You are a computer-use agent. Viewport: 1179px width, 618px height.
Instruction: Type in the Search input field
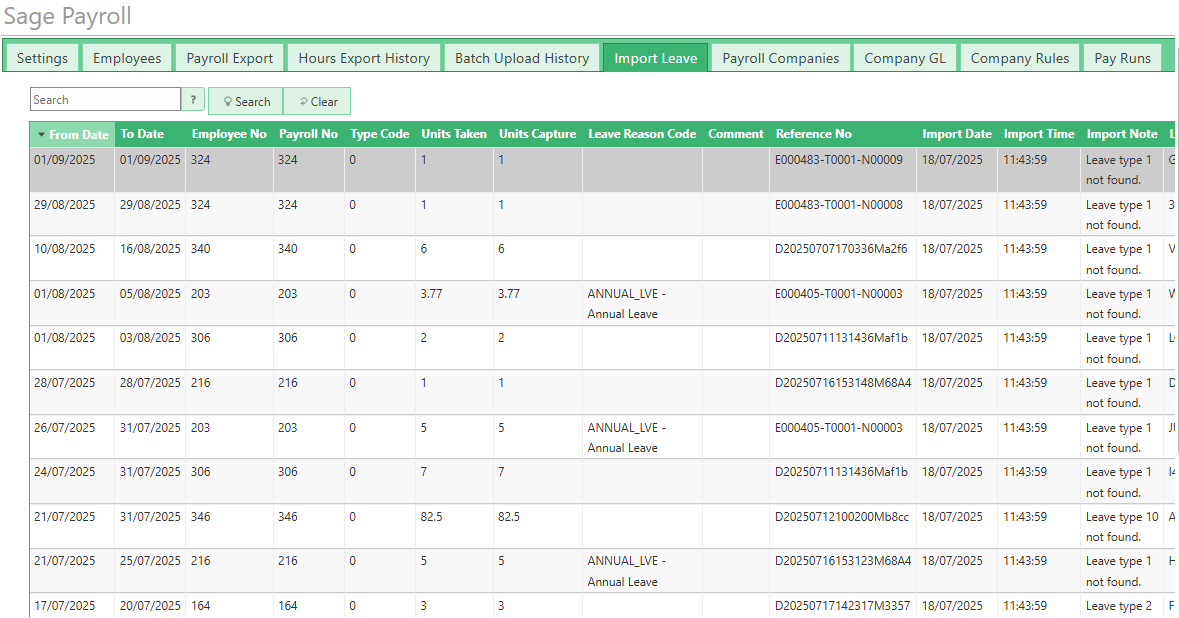click(x=105, y=100)
